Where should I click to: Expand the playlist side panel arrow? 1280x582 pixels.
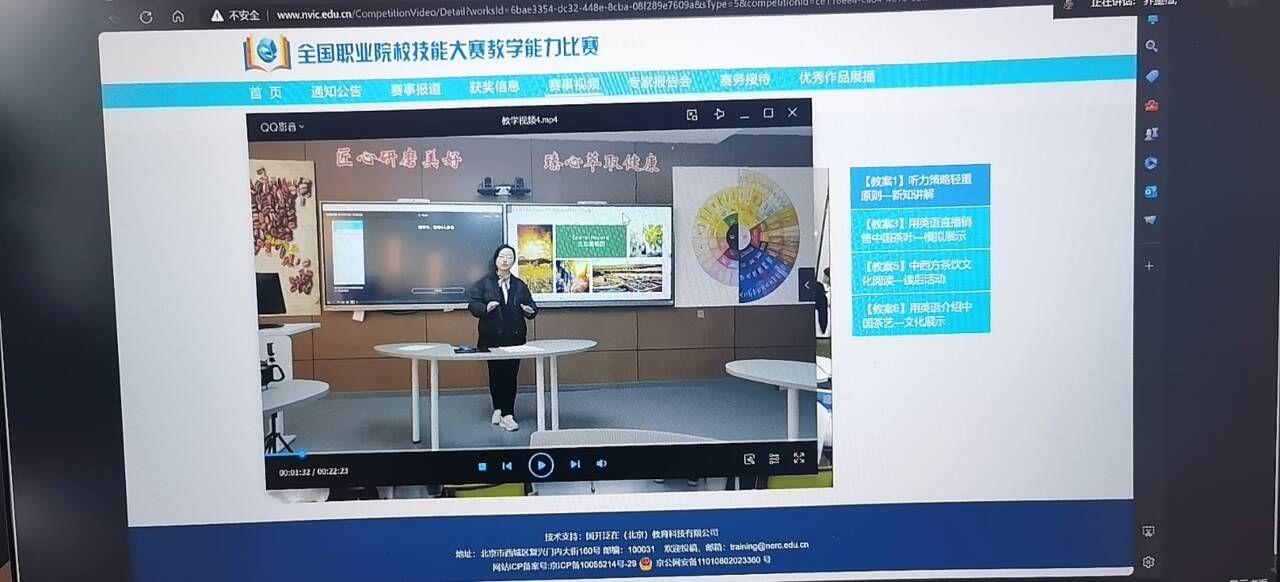click(x=807, y=285)
